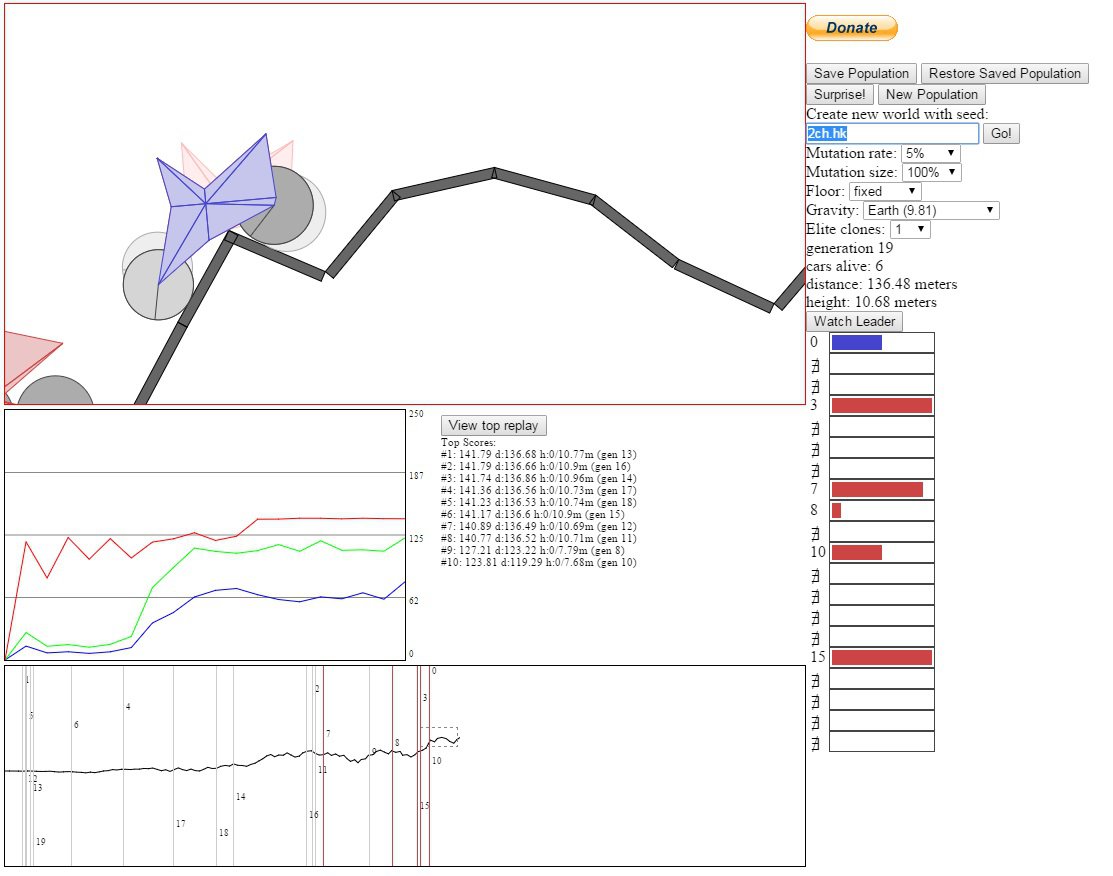The image size is (1113, 876).
Task: Click Restore Saved Population button
Action: tap(1004, 74)
